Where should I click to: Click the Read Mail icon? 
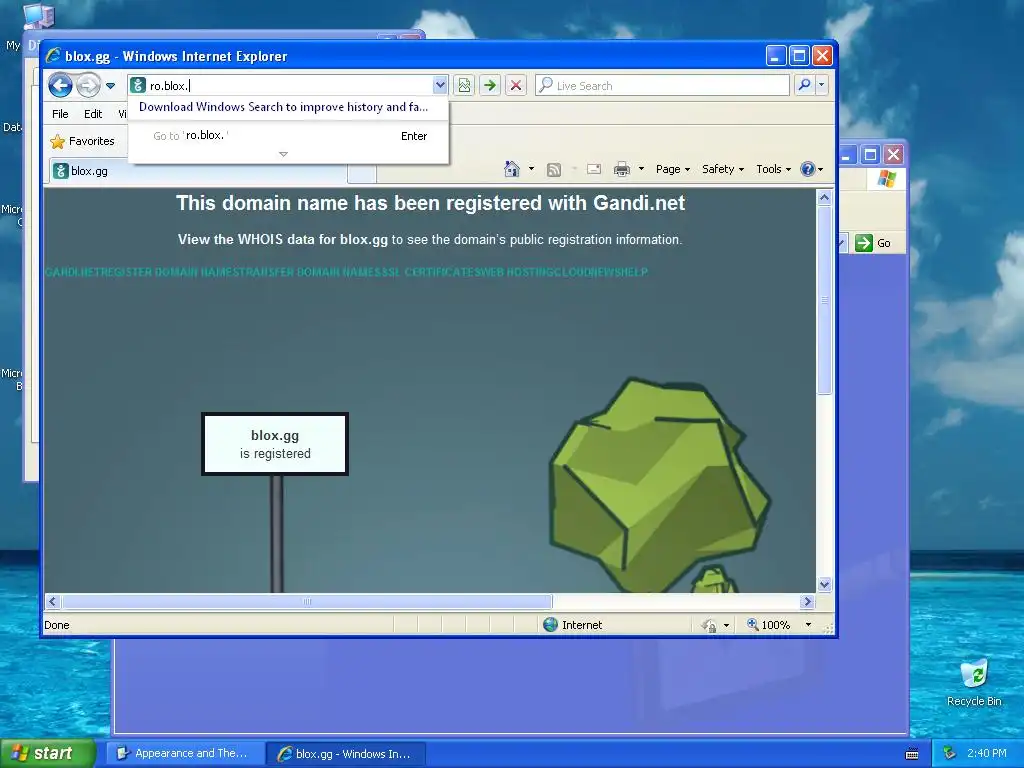coord(594,169)
